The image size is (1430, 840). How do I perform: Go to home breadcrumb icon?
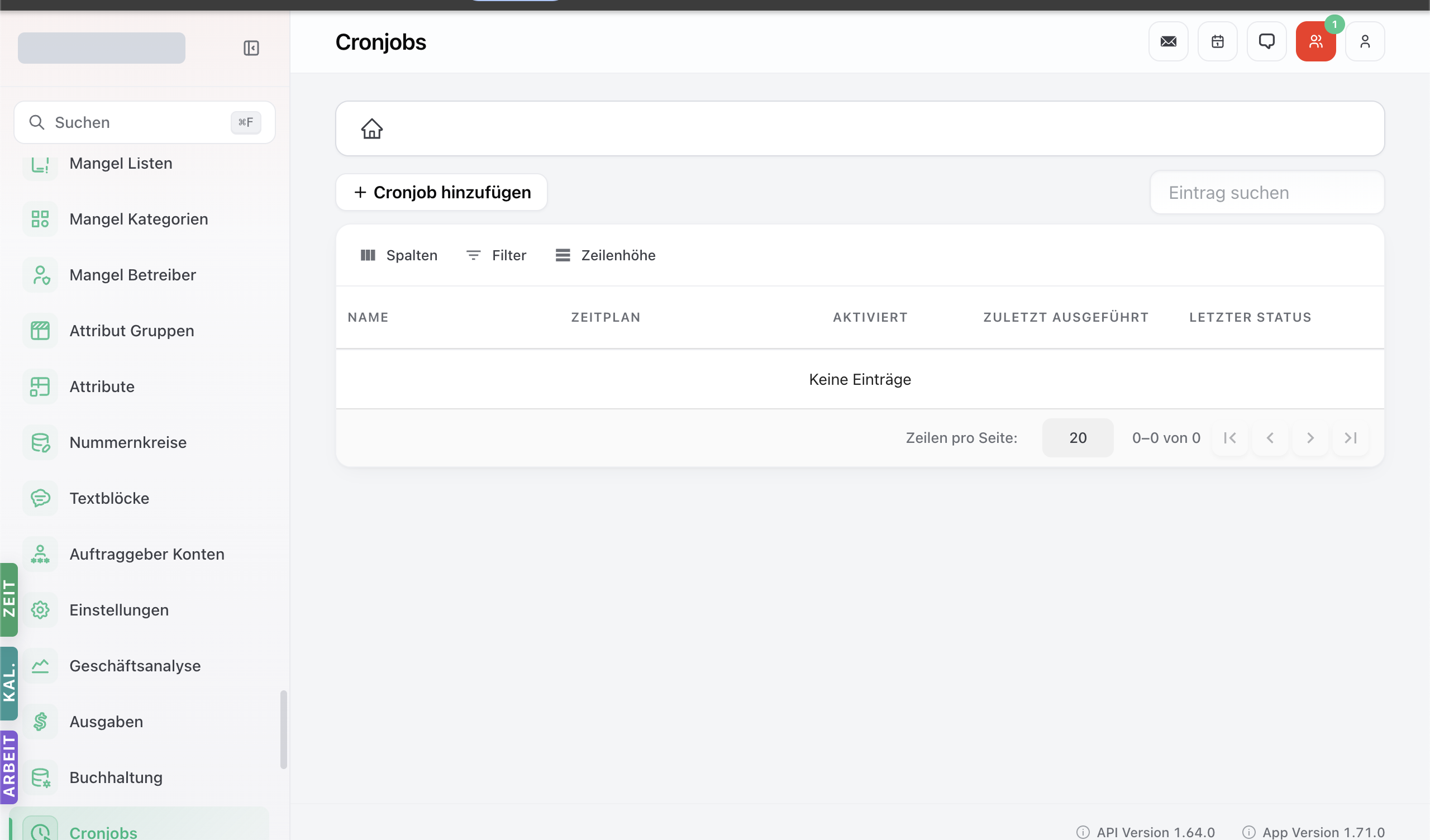372,129
